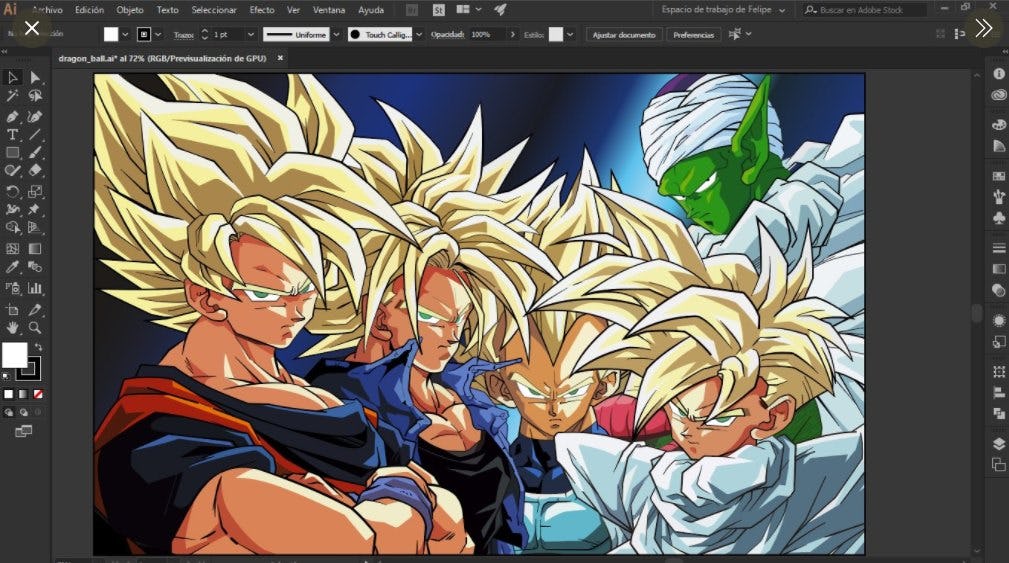The height and width of the screenshot is (563, 1009).
Task: Open the Ver menu
Action: point(293,10)
